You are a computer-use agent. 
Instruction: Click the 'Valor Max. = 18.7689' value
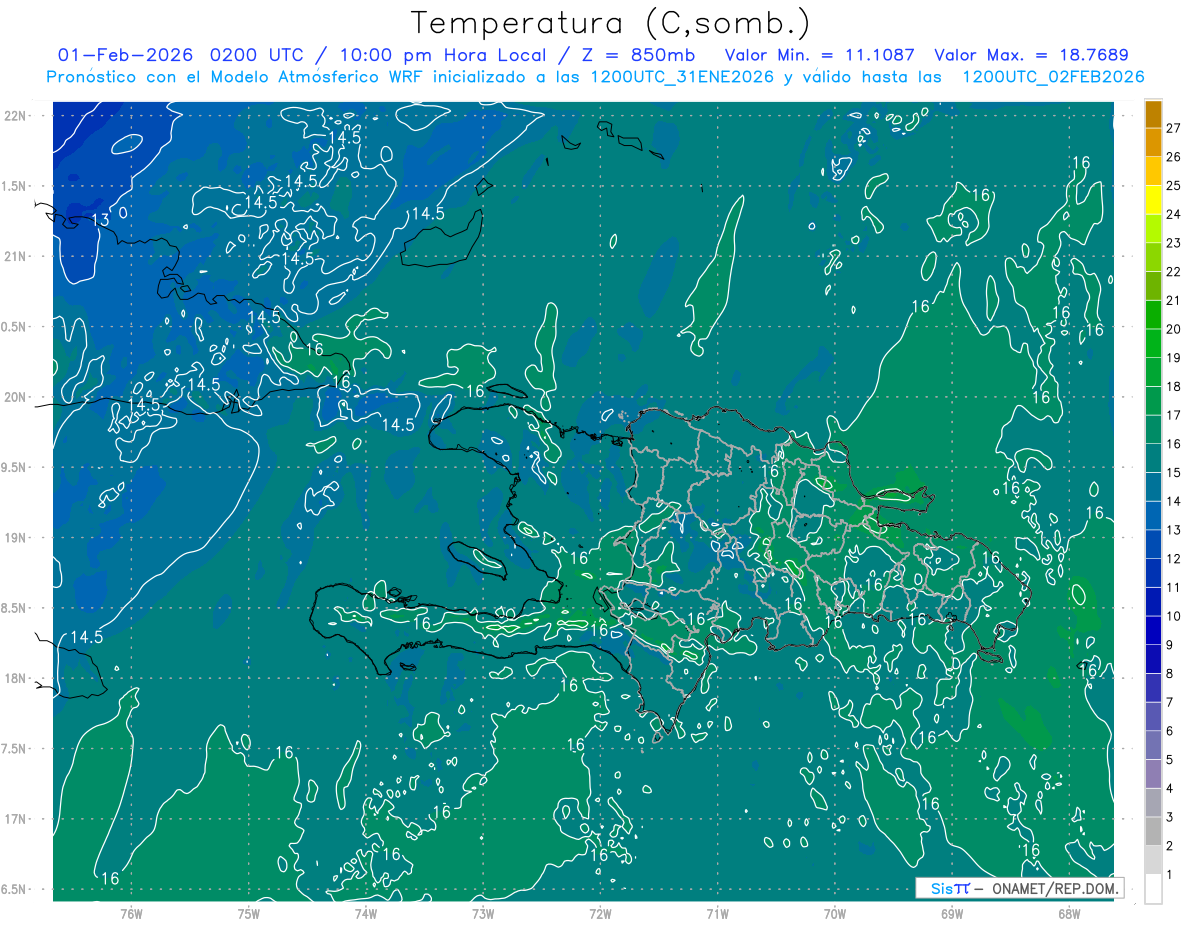tap(1032, 55)
